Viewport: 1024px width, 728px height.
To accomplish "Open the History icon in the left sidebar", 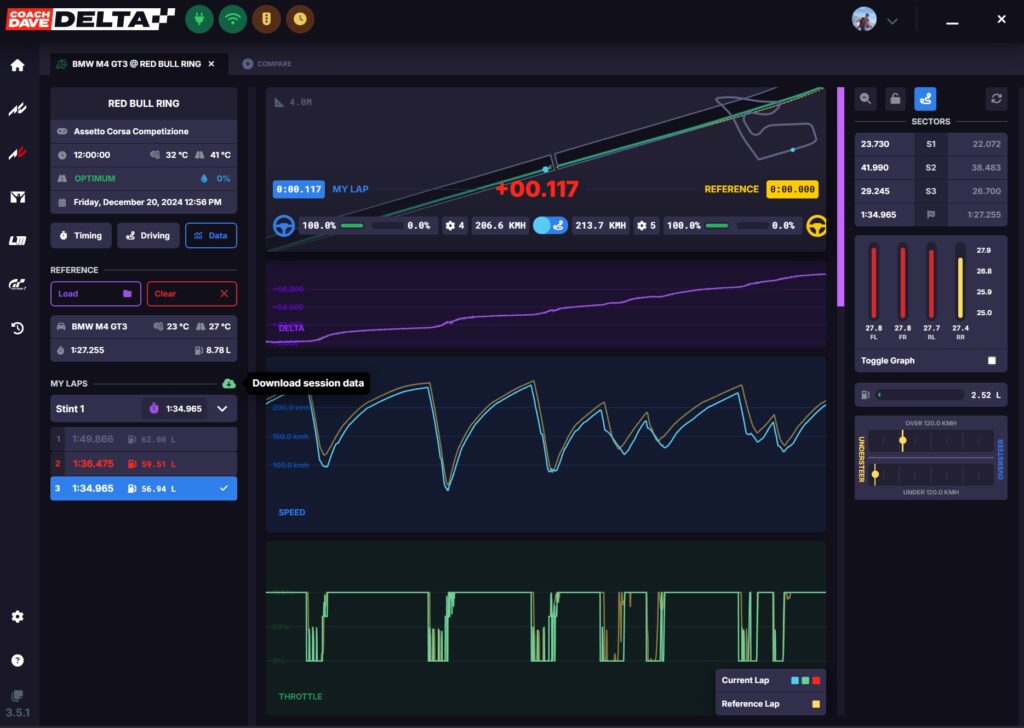I will tap(17, 328).
